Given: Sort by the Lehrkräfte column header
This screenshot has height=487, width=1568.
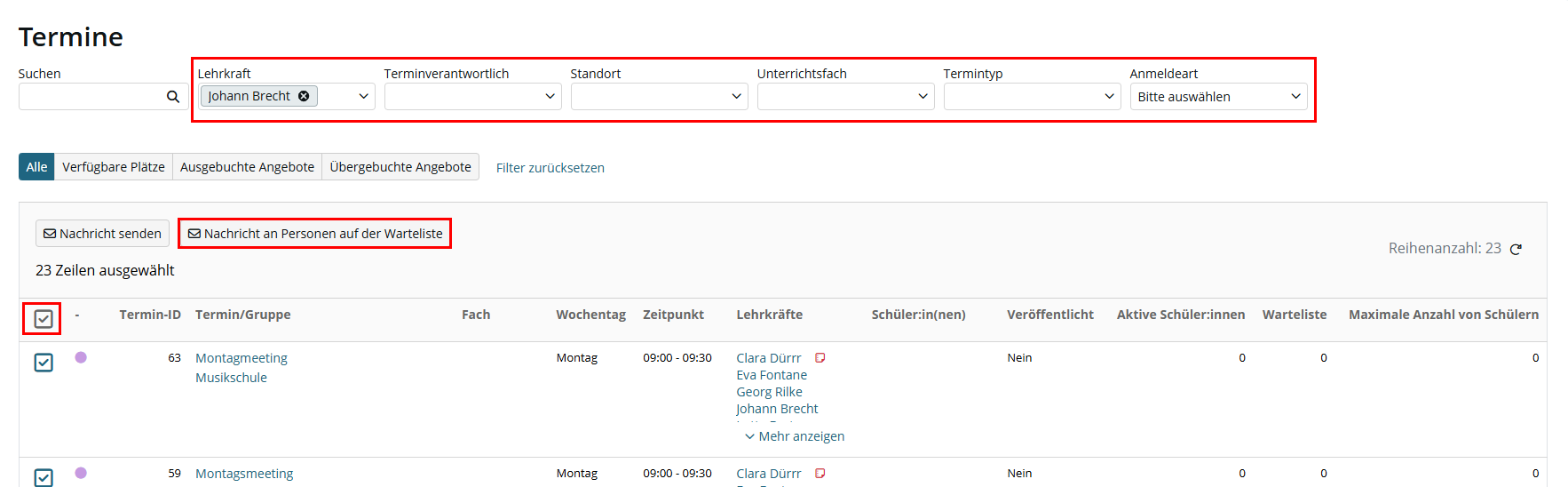Looking at the screenshot, I should click(770, 315).
